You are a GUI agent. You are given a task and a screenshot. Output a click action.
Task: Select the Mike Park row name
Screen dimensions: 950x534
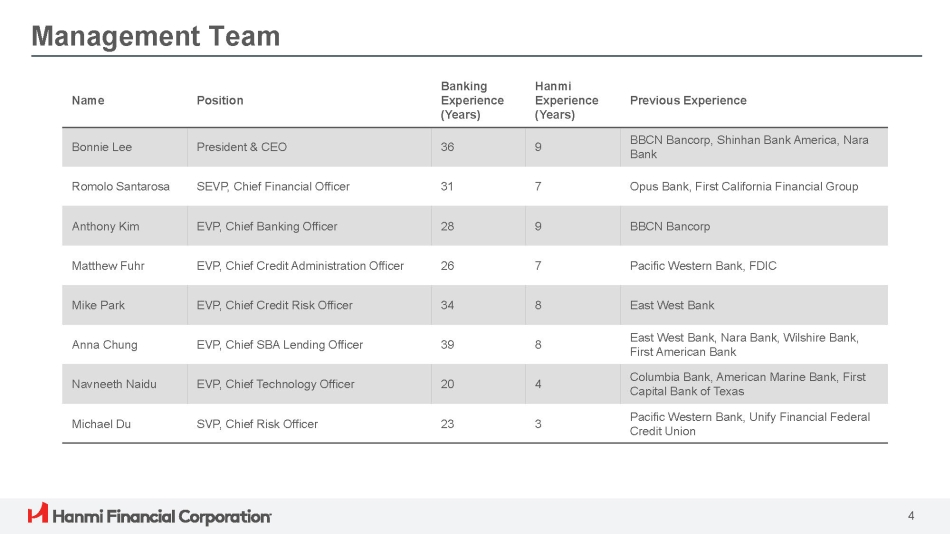point(99,306)
